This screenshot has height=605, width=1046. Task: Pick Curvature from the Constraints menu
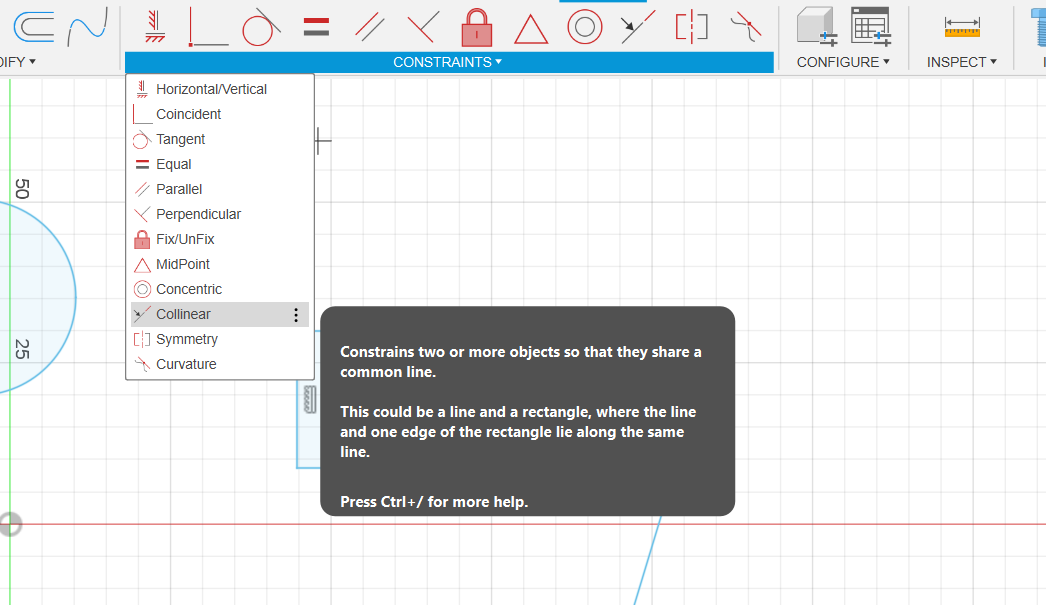[x=219, y=364]
